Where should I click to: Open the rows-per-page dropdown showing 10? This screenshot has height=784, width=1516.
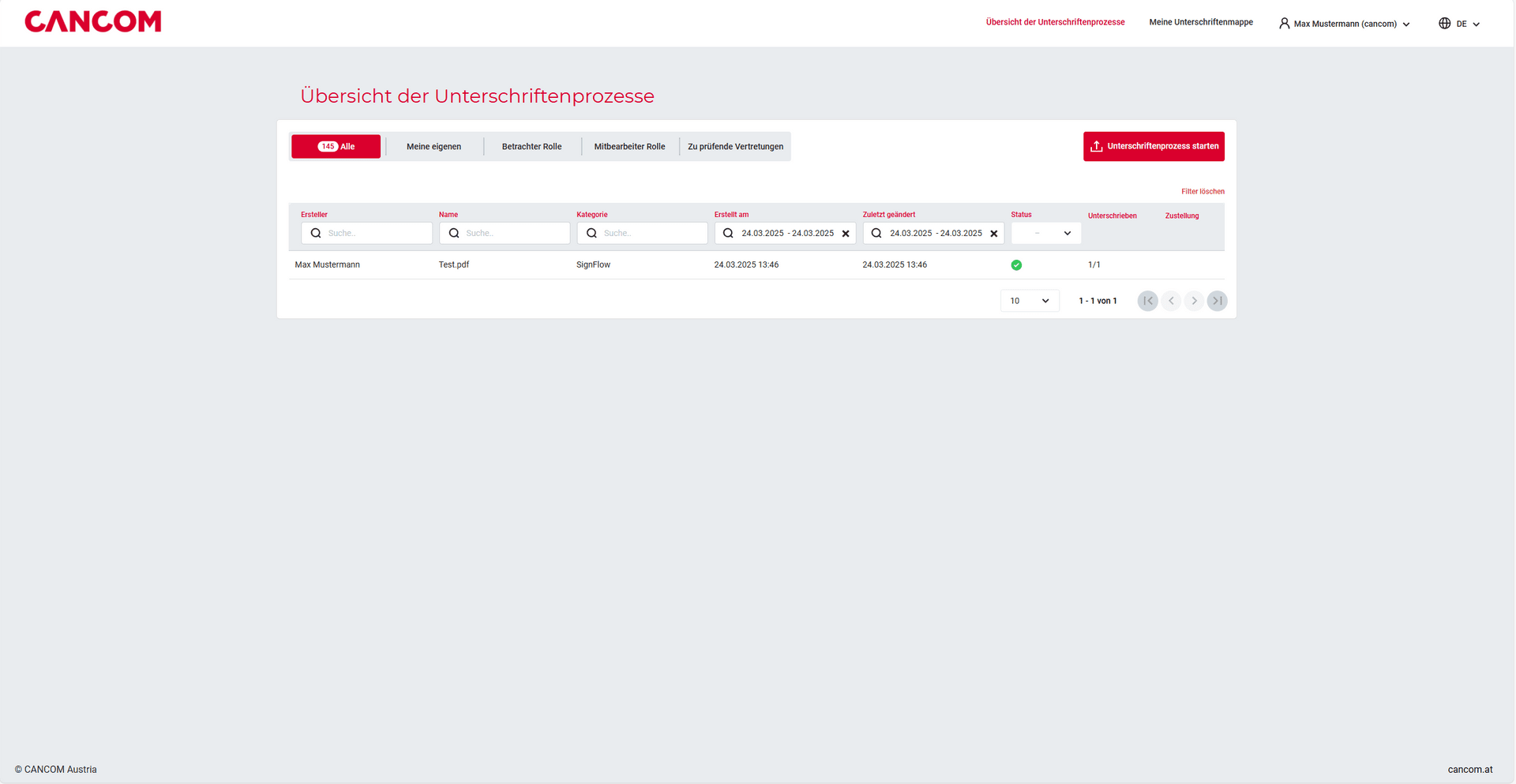point(1029,301)
